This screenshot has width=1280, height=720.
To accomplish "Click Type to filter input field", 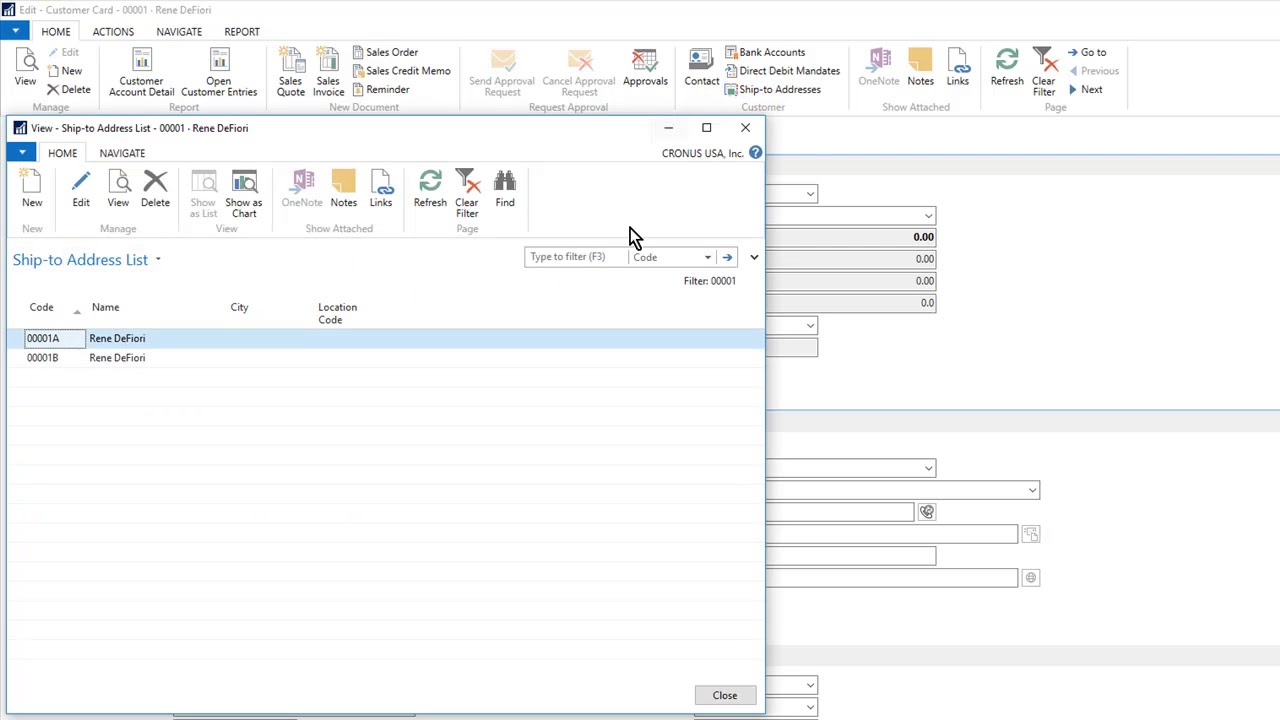I will (x=577, y=257).
